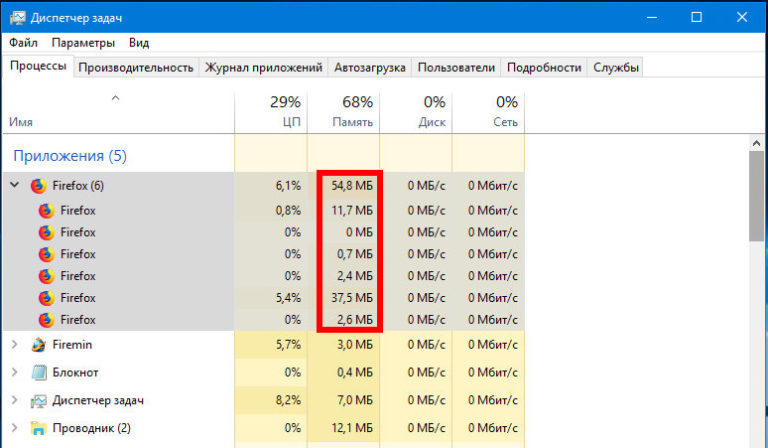Screen dimensions: 768x448
Task: Select Firefox child process using 11,7 МБ
Action: pos(78,210)
